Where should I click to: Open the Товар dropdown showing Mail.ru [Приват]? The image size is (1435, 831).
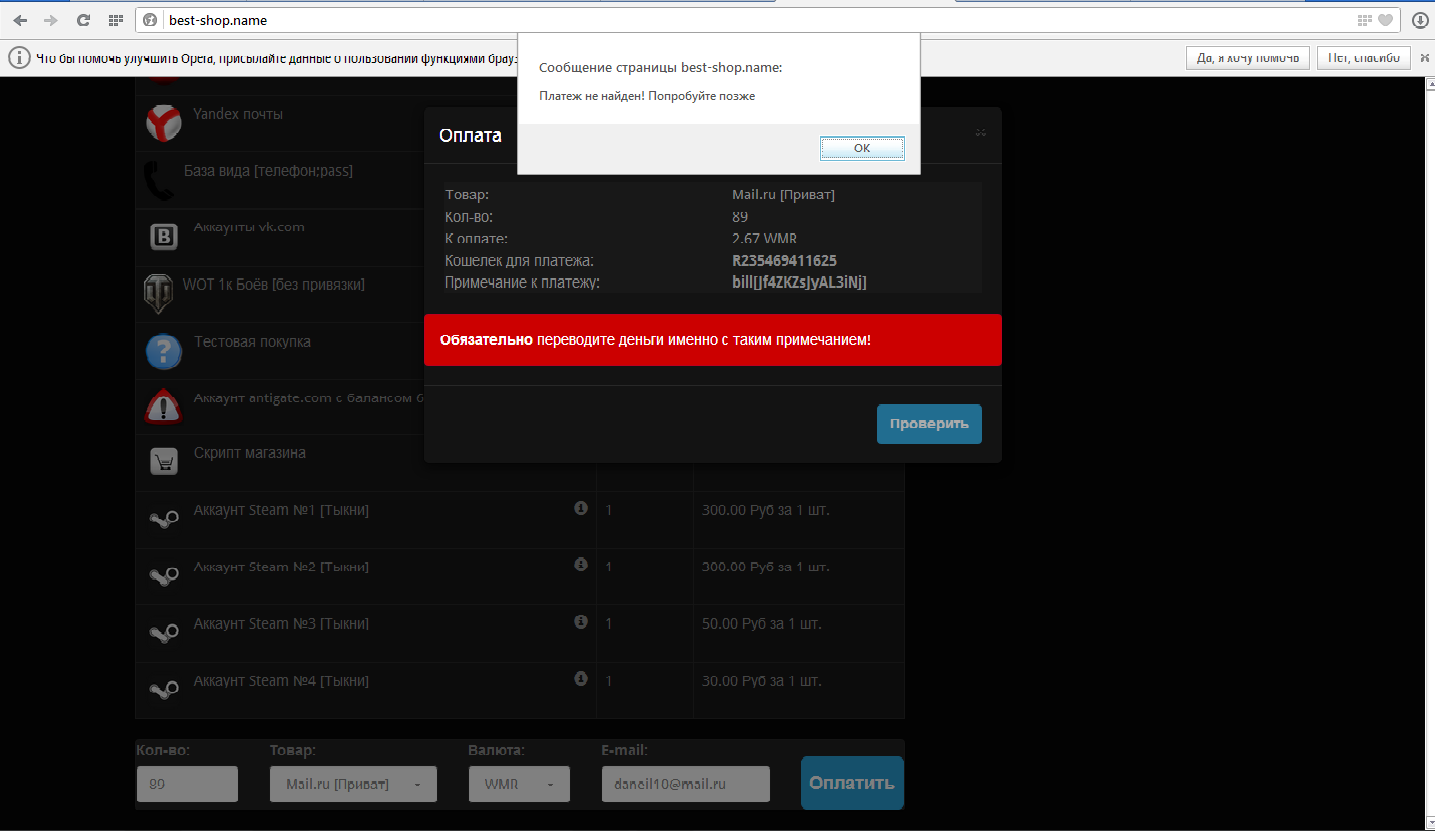353,784
